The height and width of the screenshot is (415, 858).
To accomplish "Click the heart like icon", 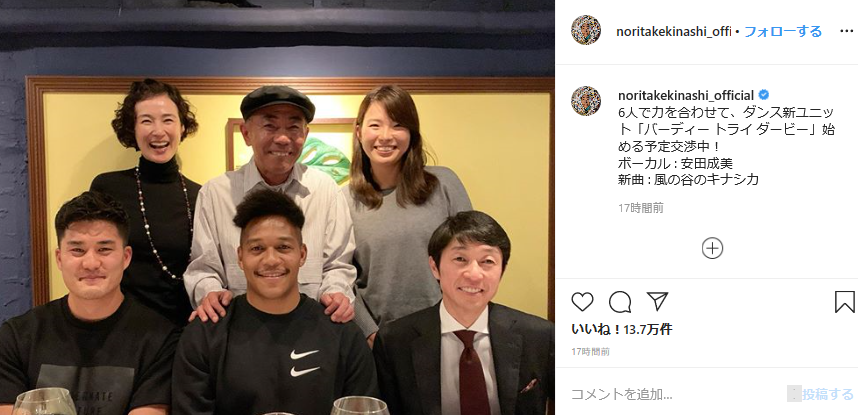I will coord(582,302).
